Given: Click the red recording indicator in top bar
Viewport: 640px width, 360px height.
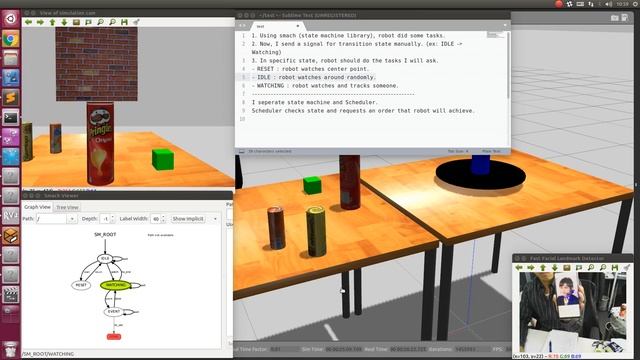Looking at the screenshot, I should 559,4.
